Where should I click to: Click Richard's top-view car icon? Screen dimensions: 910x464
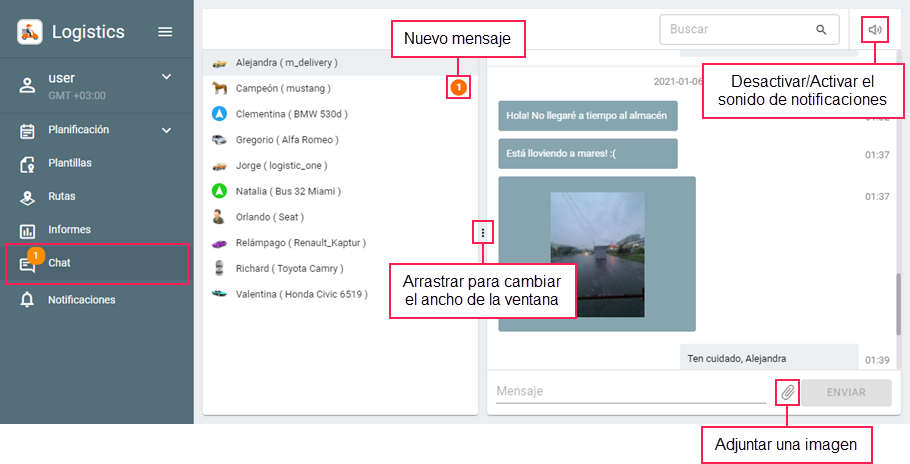(x=219, y=268)
